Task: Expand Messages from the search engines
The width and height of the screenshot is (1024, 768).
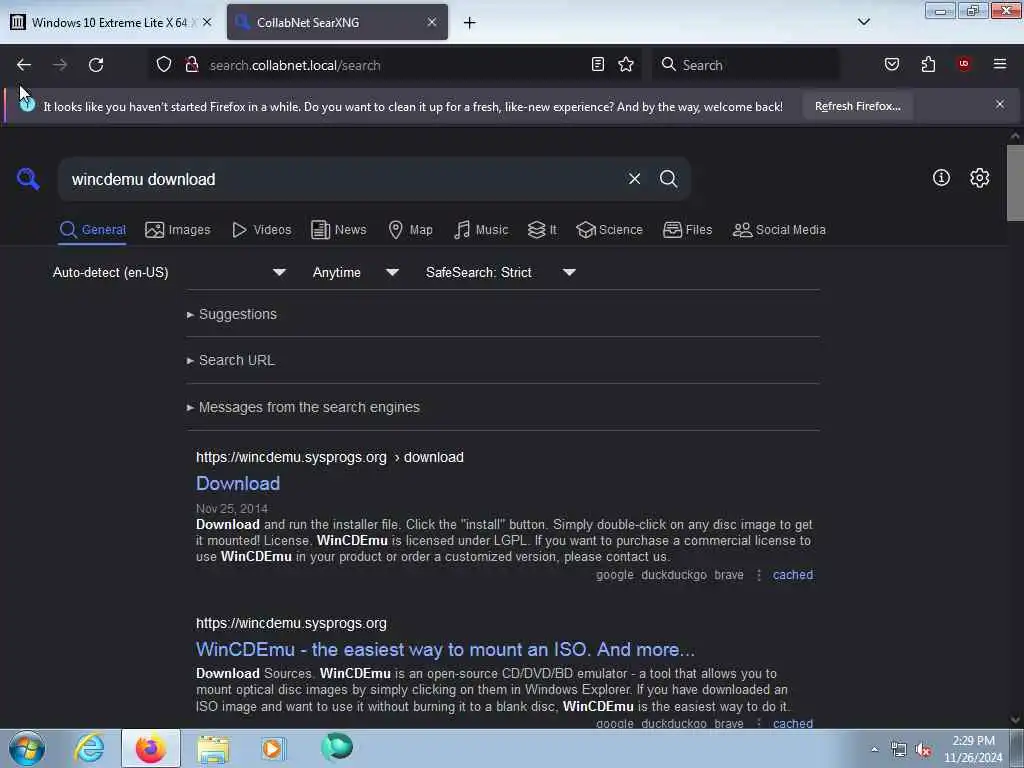Action: click(303, 407)
